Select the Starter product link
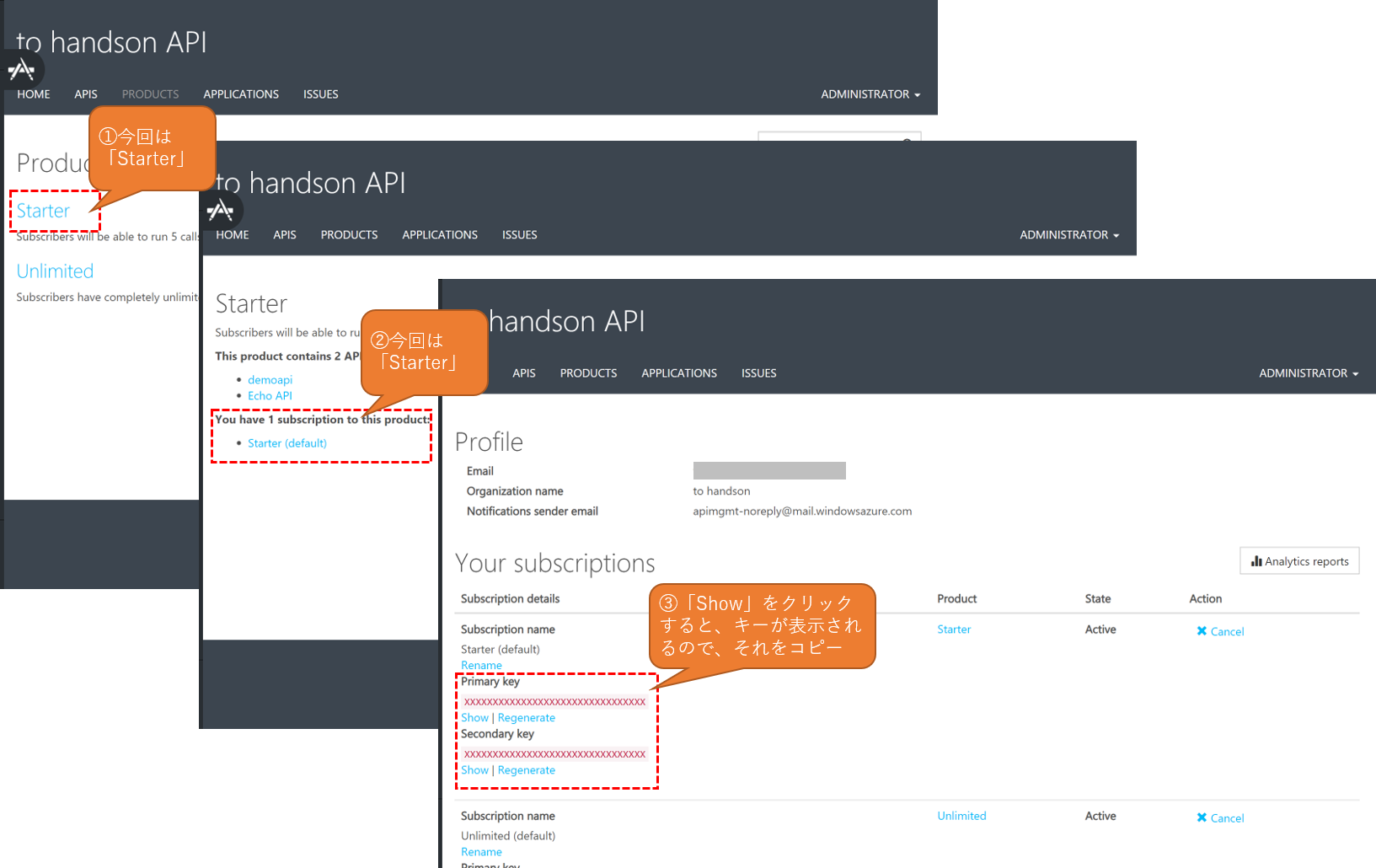 tap(42, 211)
